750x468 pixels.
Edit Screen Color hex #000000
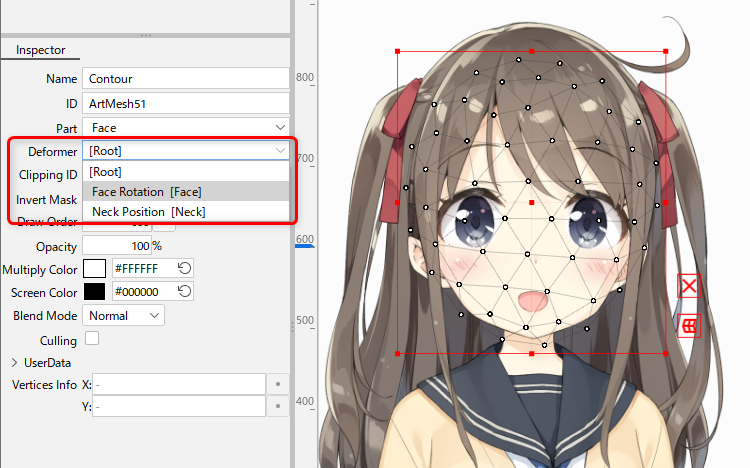(x=143, y=291)
